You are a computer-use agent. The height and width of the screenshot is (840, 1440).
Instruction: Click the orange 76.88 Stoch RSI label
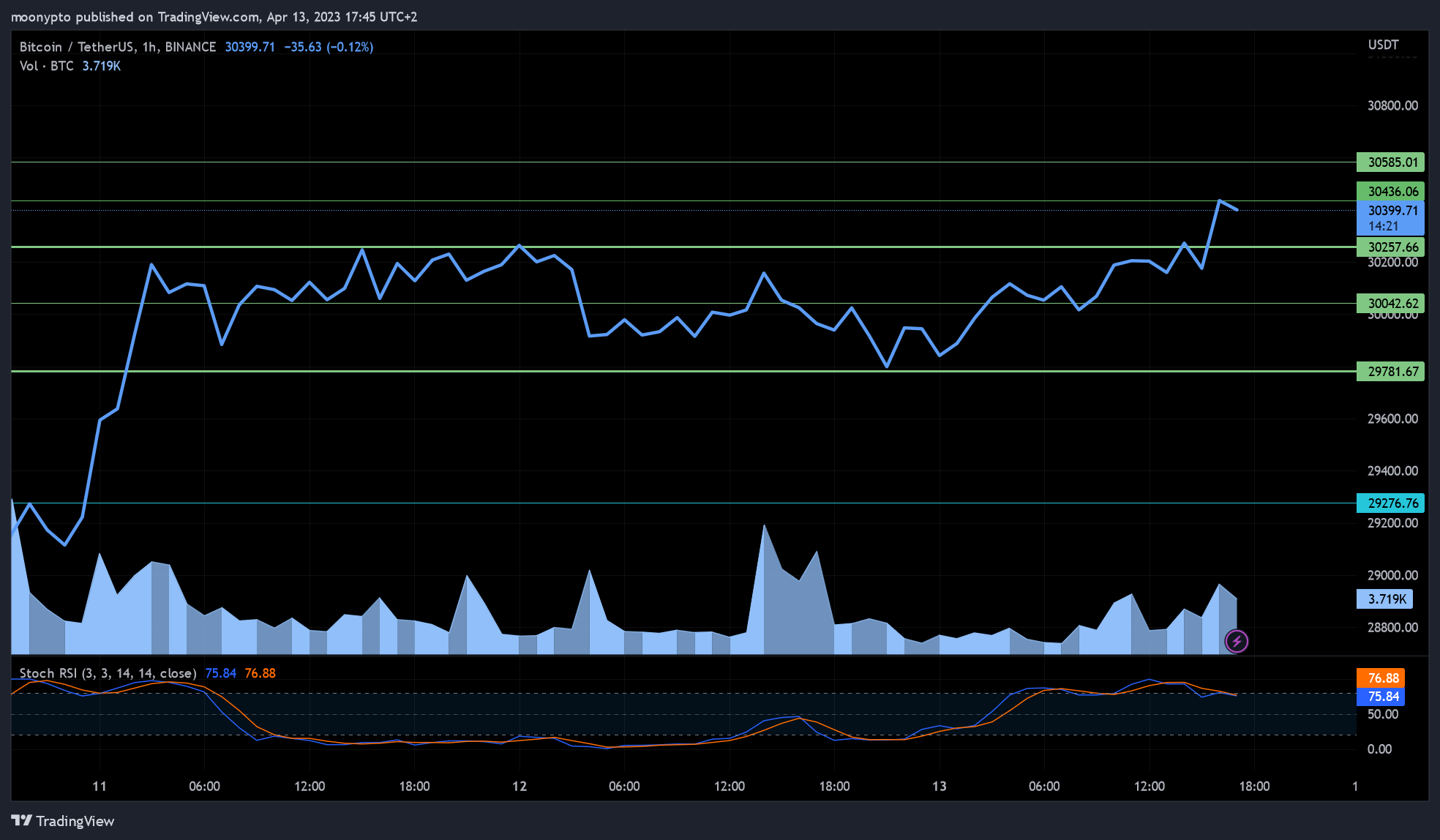pos(1380,678)
